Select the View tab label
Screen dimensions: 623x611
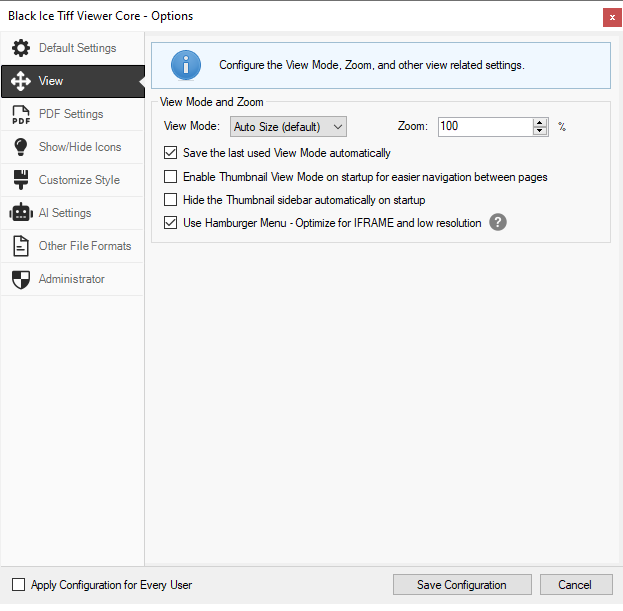click(50, 81)
